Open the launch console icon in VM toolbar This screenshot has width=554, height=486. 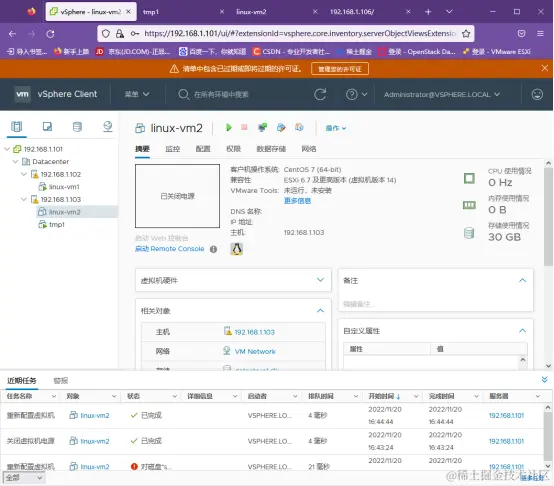coord(263,128)
